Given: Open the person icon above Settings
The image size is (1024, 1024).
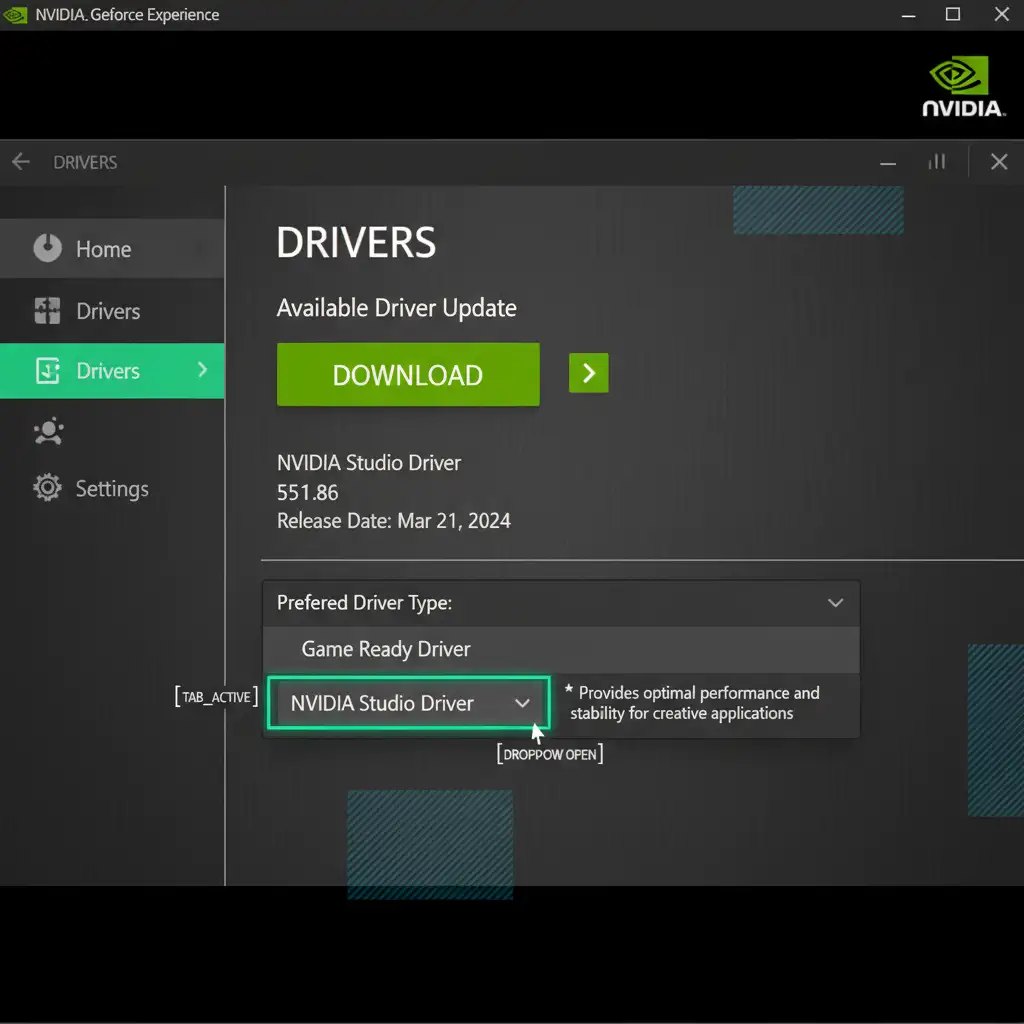Looking at the screenshot, I should coord(47,432).
